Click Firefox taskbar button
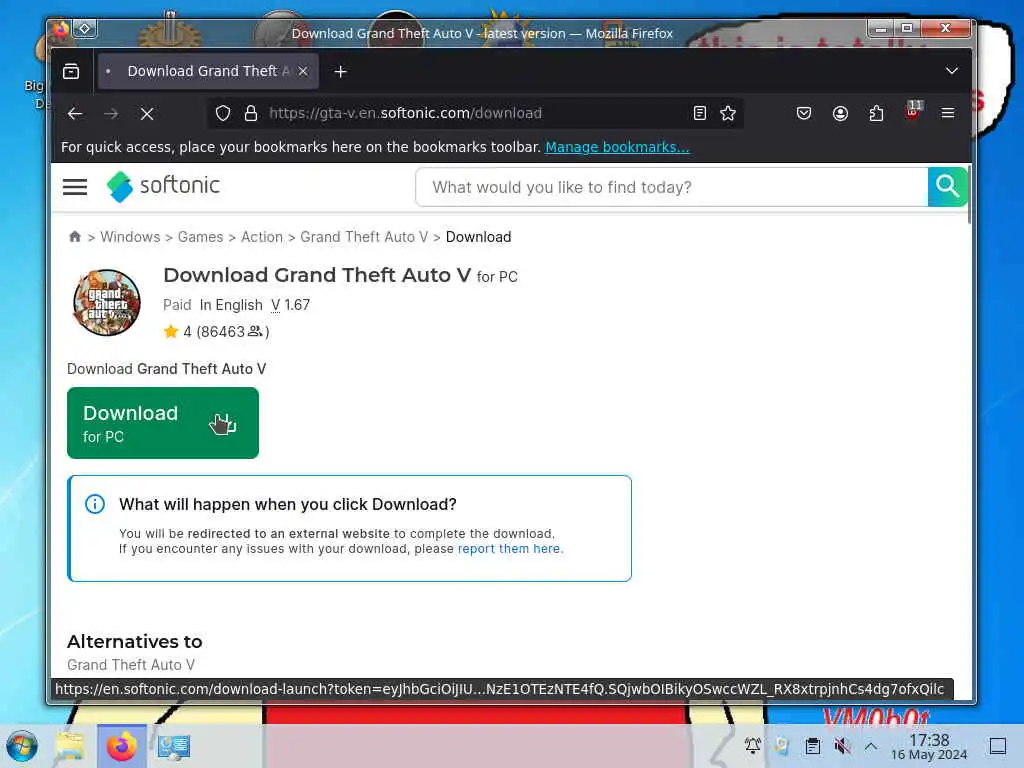Screen dimensions: 1024x768 tap(121, 746)
